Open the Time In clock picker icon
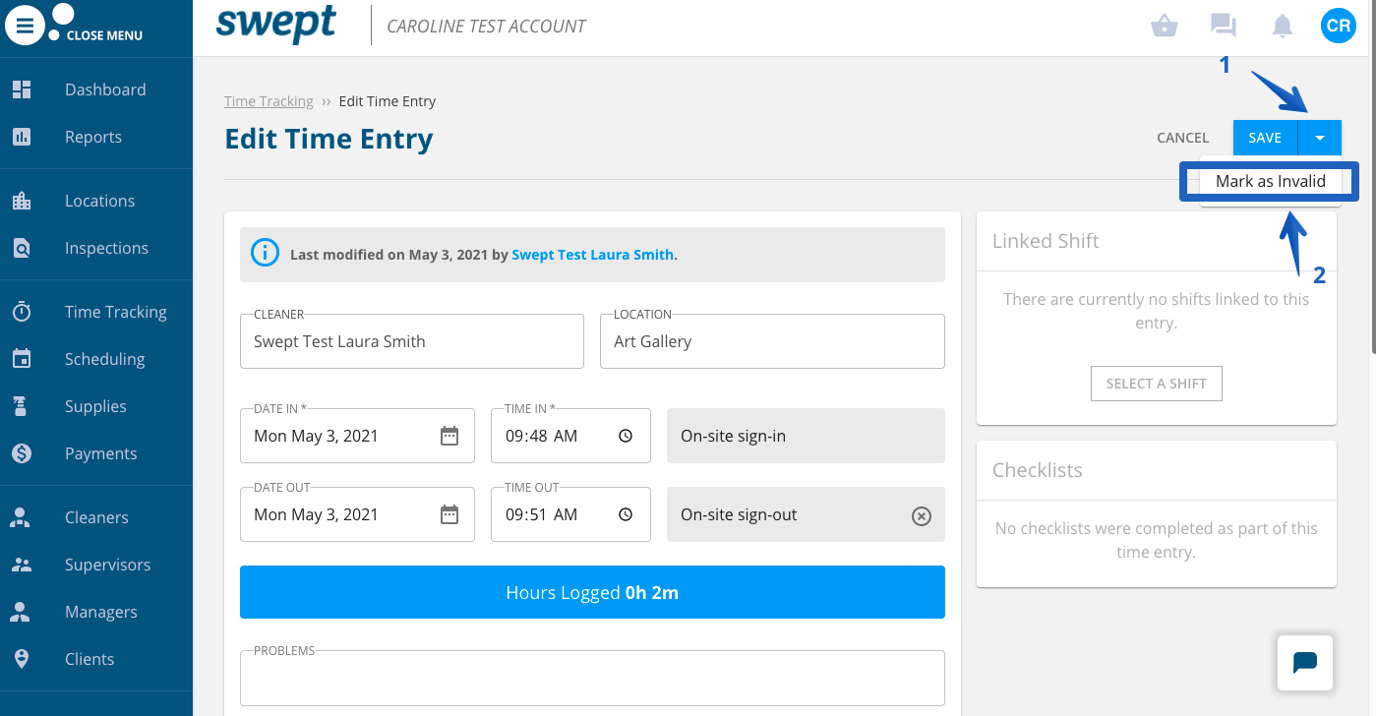The width and height of the screenshot is (1376, 716). point(626,435)
